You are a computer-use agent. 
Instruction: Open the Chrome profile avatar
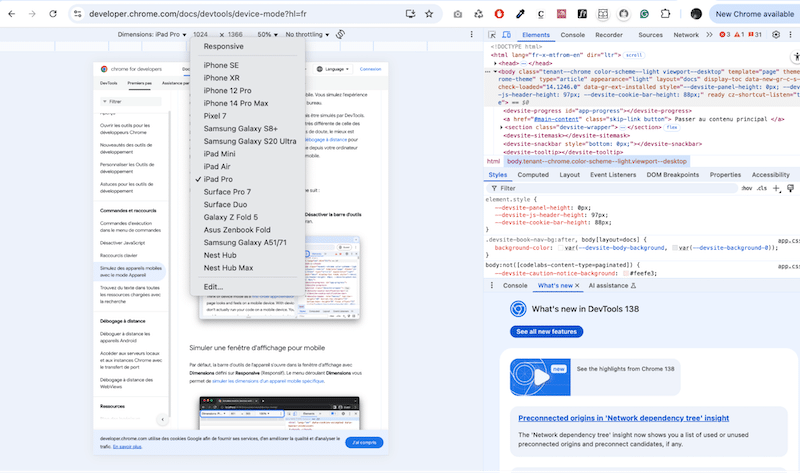tap(696, 14)
